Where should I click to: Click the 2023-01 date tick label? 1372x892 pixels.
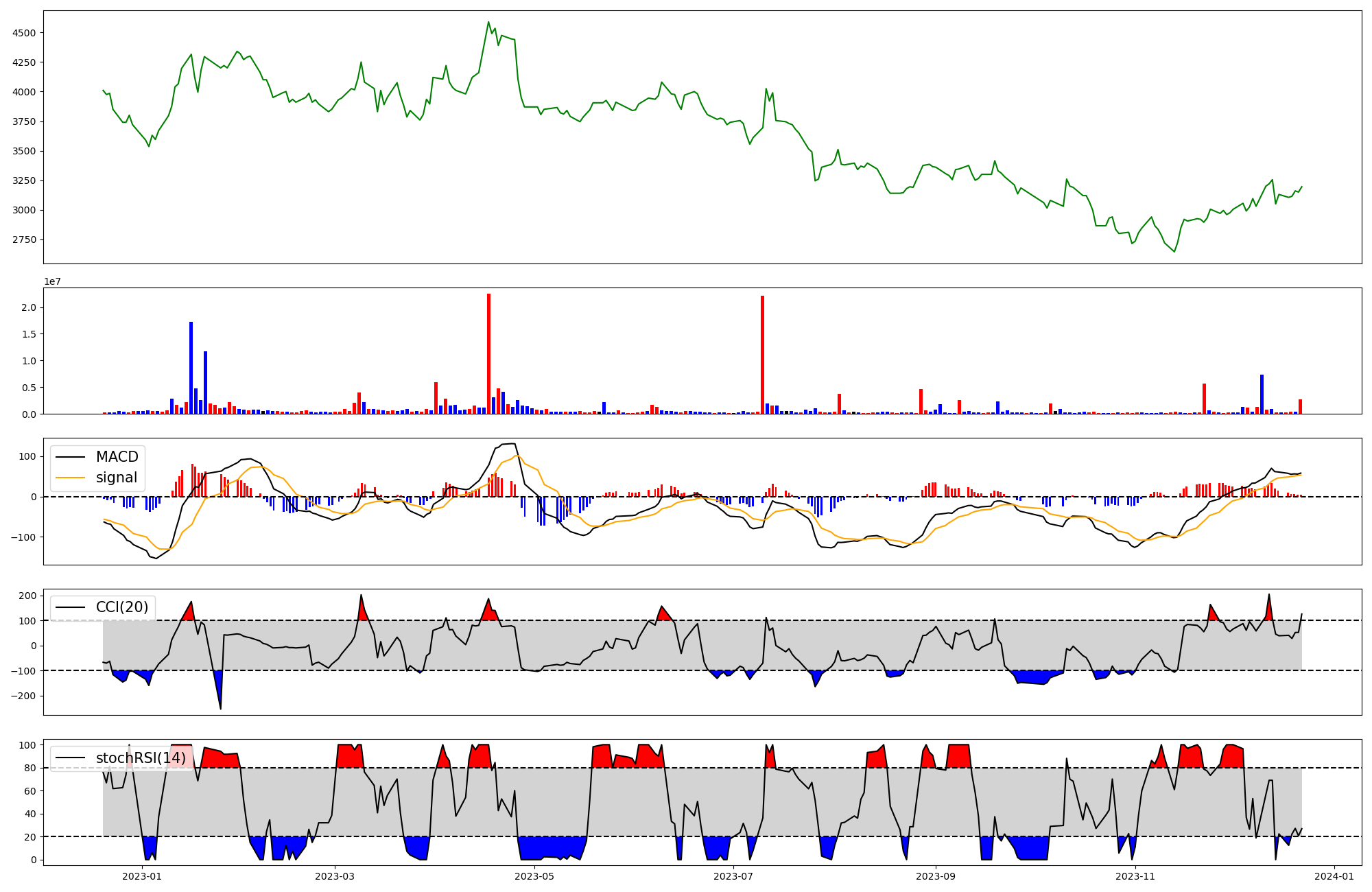(142, 876)
